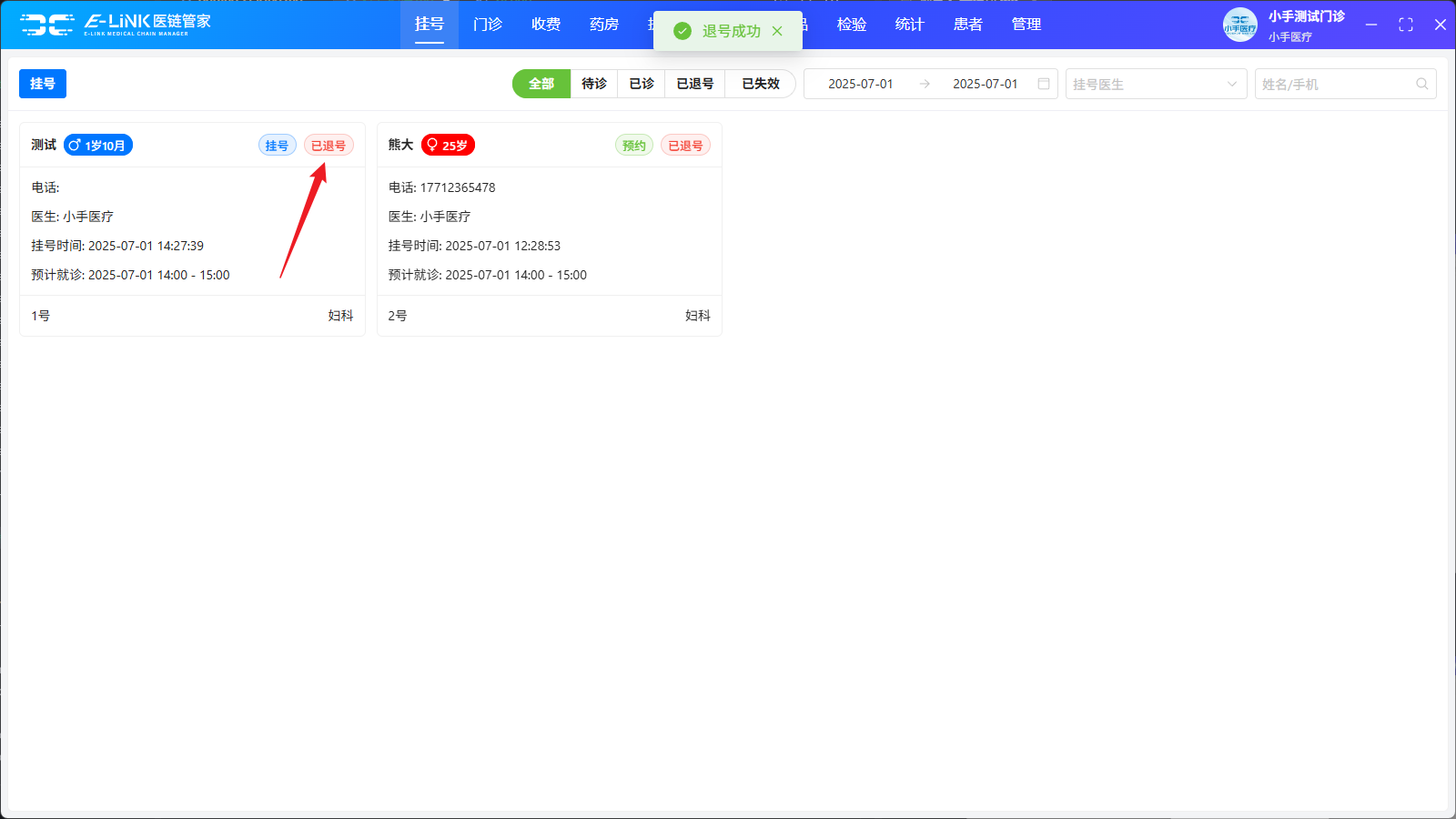The image size is (1456, 819).
Task: Select the 待诊 filter
Action: click(594, 84)
